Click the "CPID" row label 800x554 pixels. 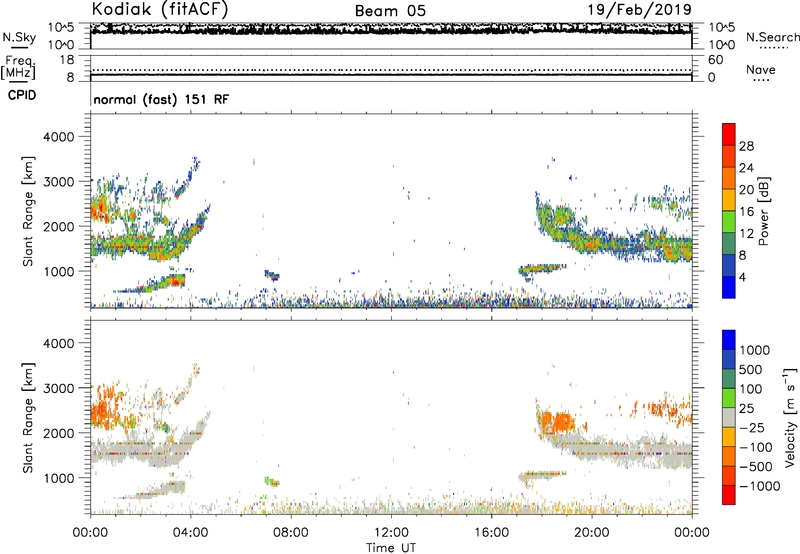(22, 95)
